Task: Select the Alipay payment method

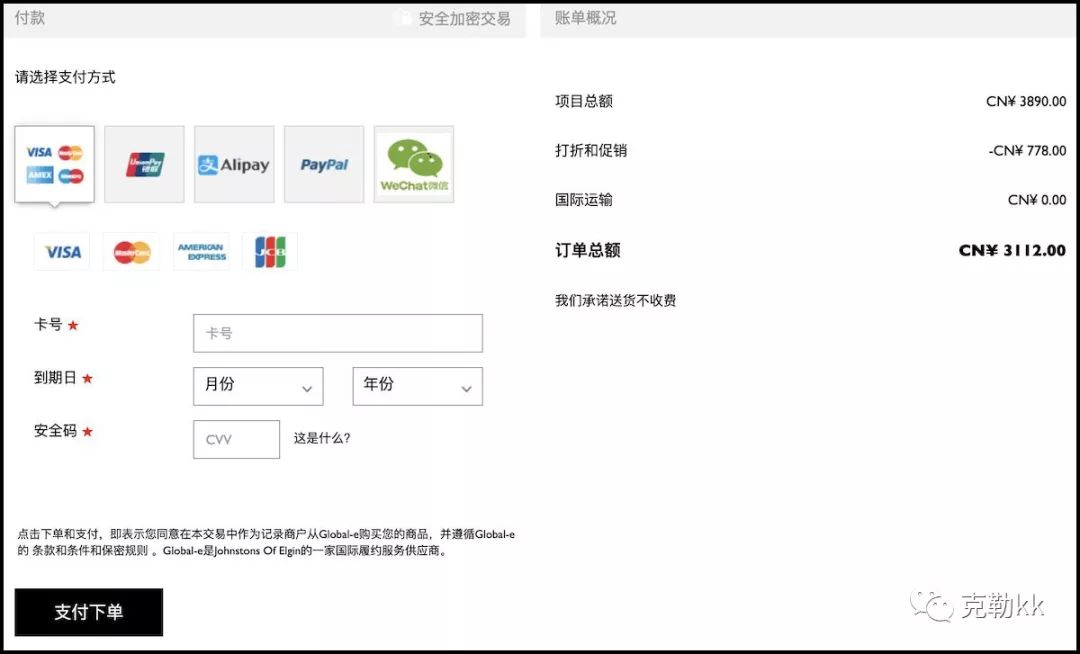Action: pyautogui.click(x=234, y=164)
